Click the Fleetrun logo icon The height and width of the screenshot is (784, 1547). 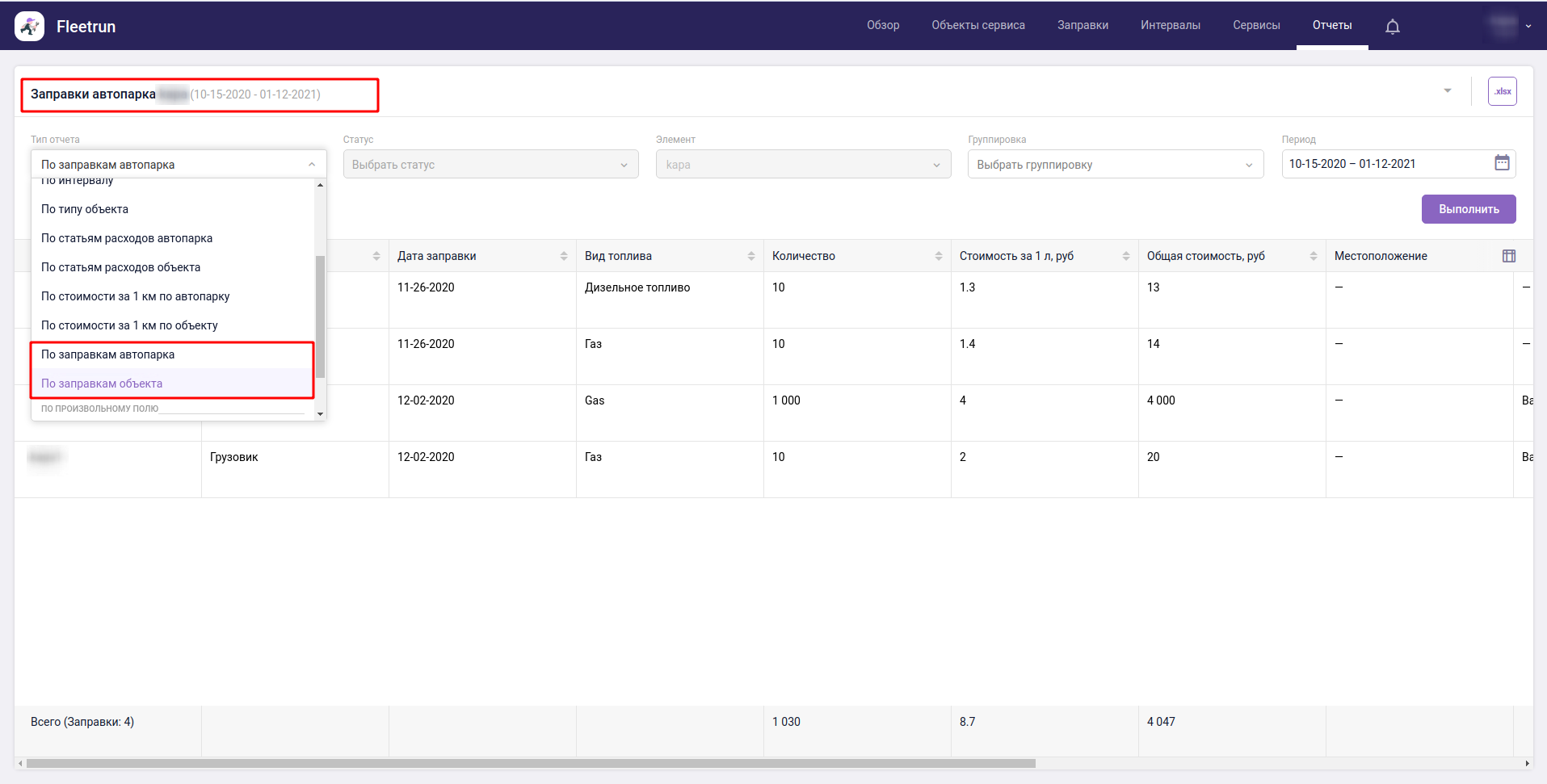coord(30,27)
